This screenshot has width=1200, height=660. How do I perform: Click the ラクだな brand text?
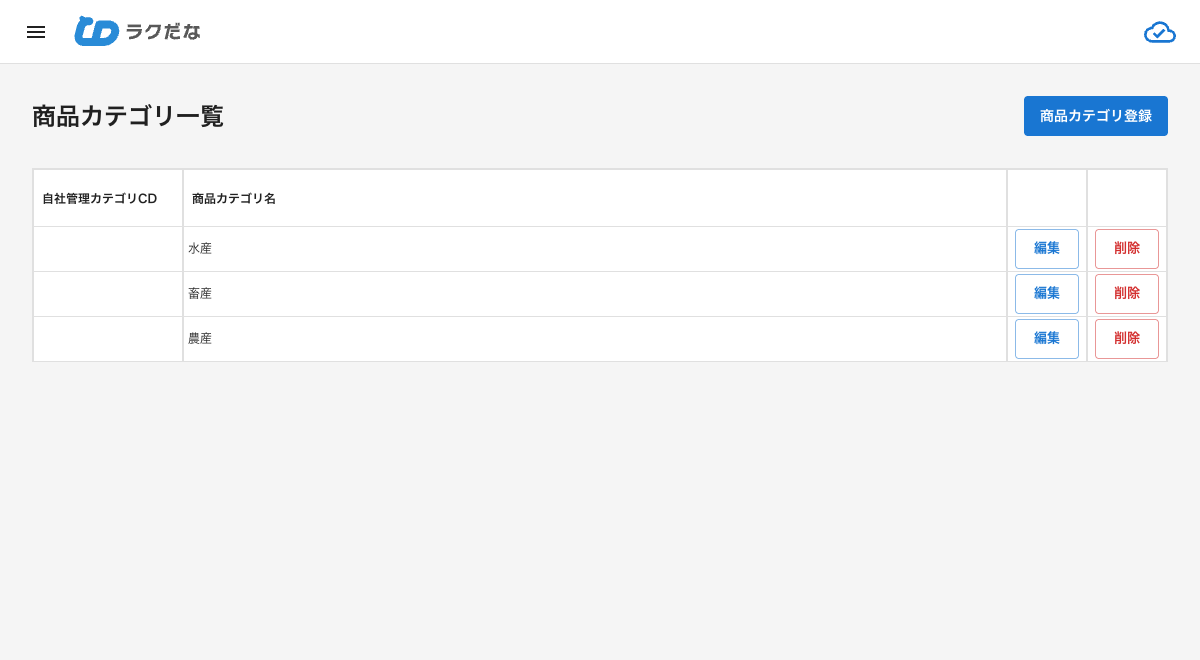tap(163, 32)
